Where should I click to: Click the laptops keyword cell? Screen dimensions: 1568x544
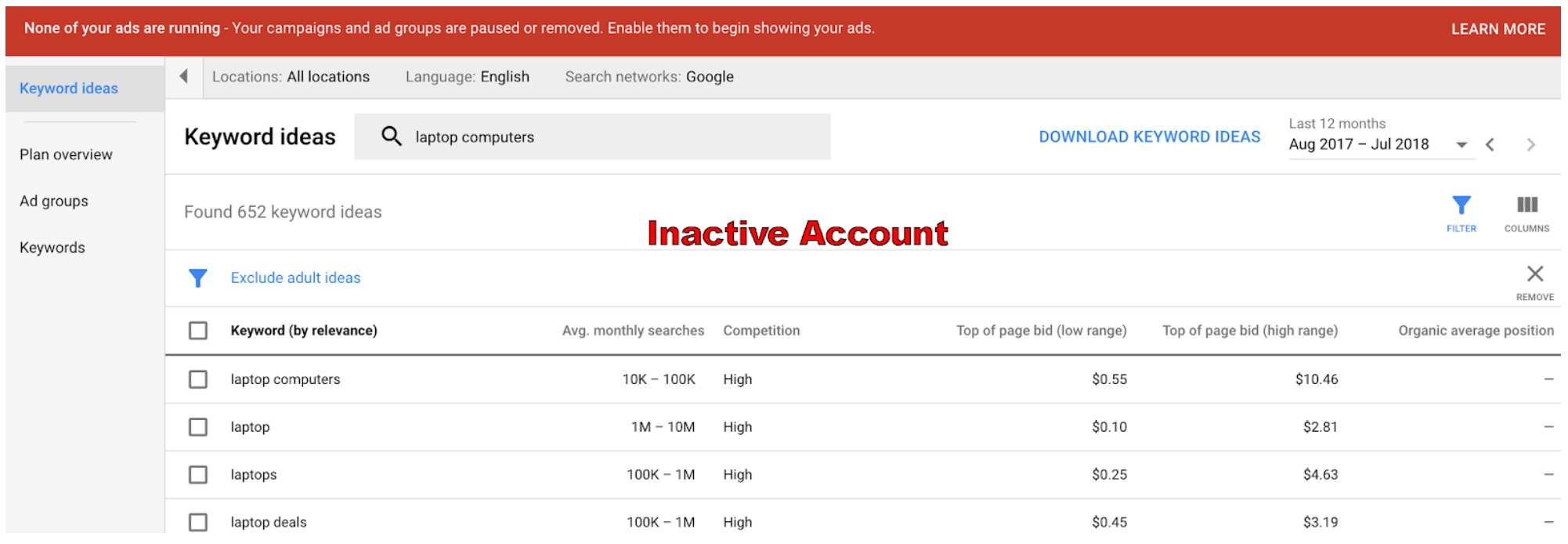pos(254,475)
